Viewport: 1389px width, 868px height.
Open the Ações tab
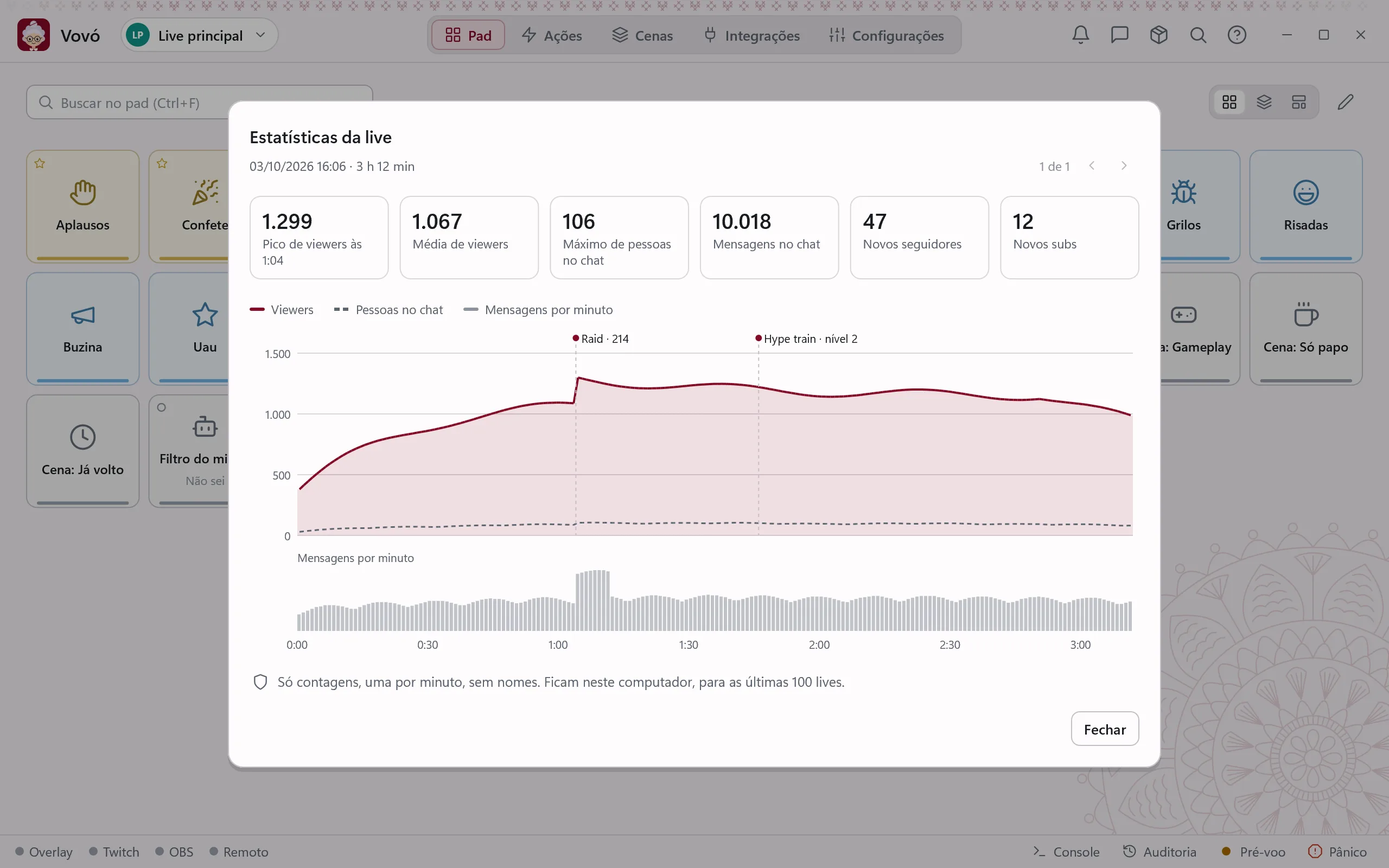point(552,35)
